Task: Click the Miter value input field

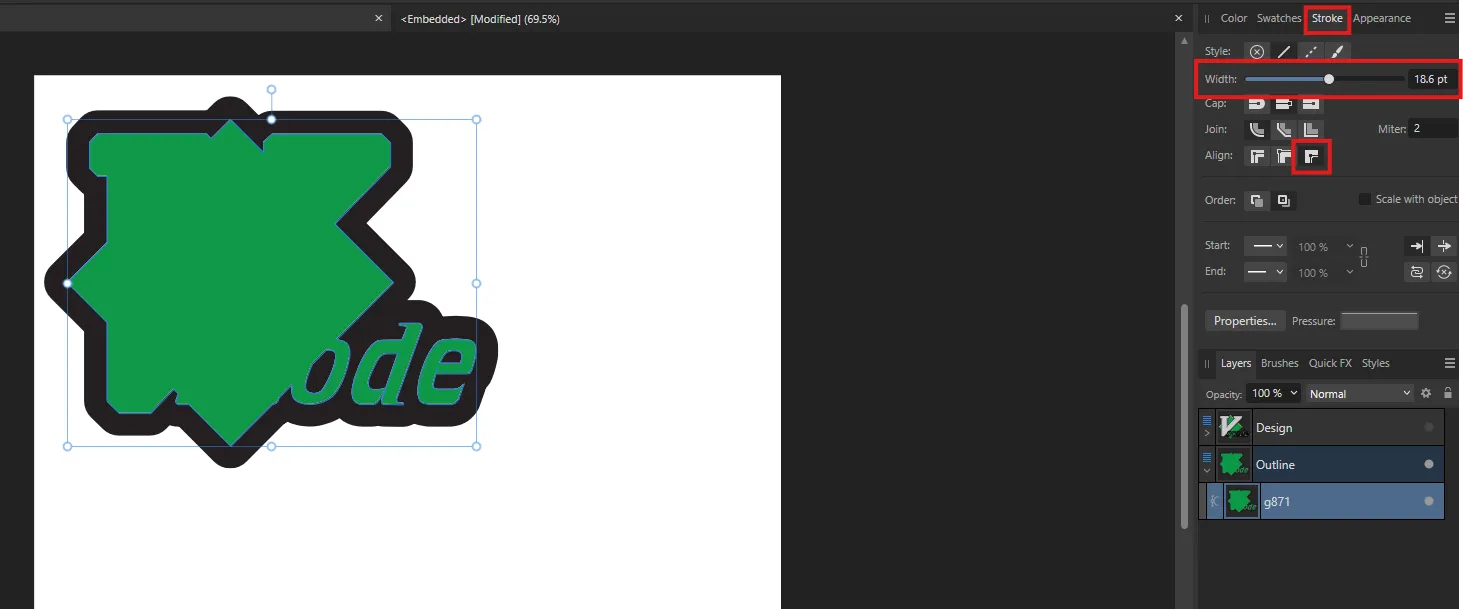Action: (x=1432, y=128)
